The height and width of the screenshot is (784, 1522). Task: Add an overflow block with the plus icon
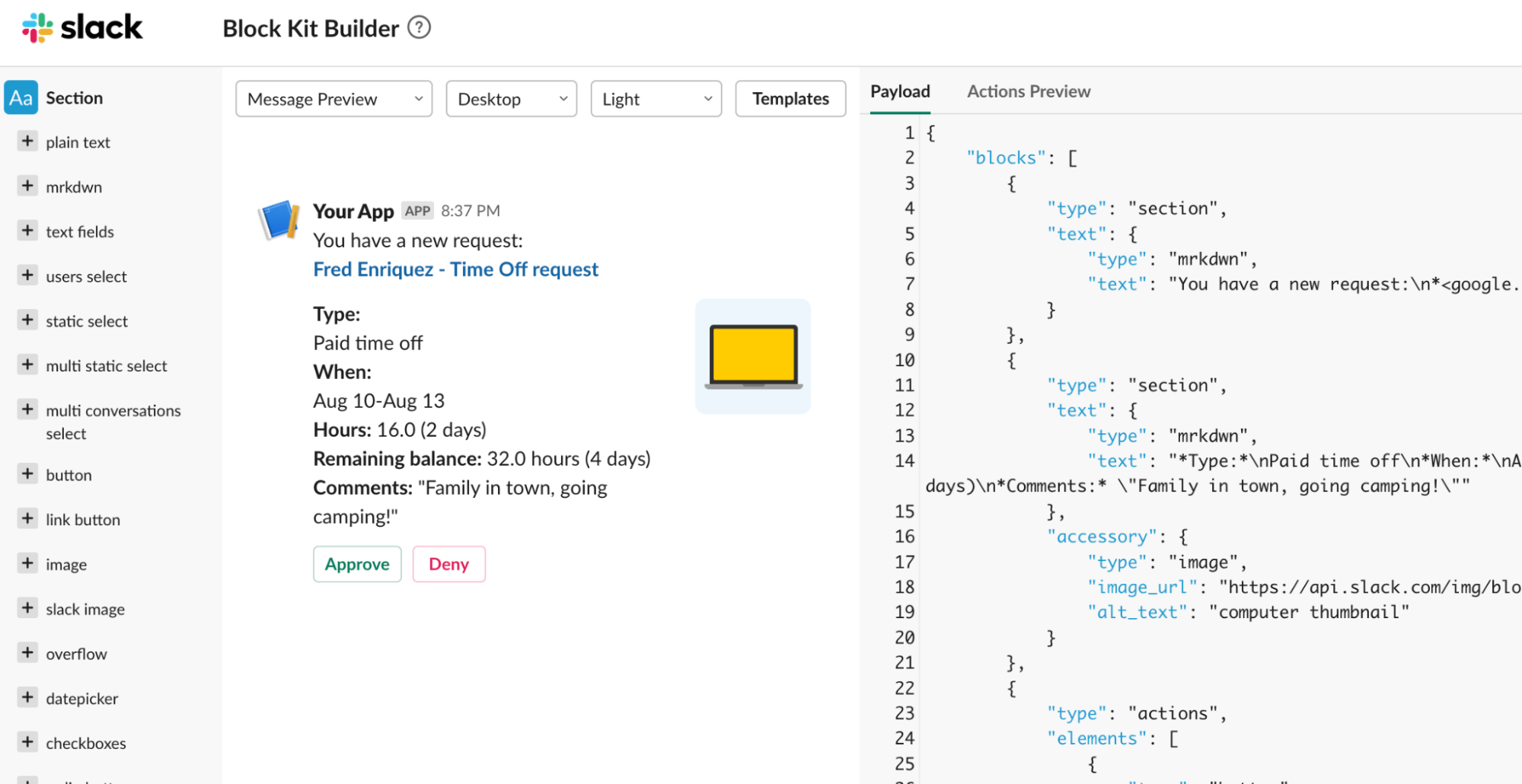[27, 653]
